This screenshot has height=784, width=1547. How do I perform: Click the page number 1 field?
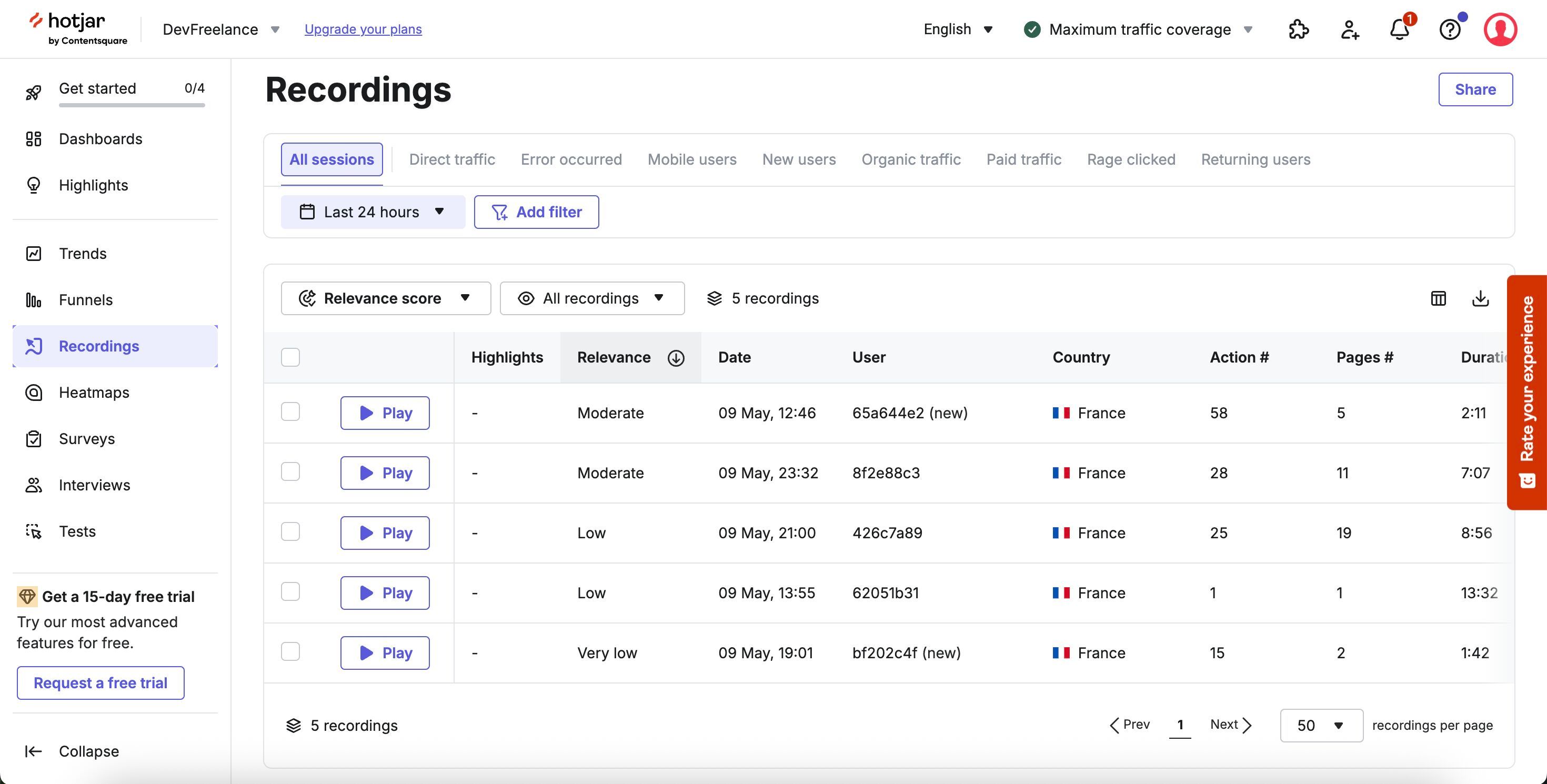pos(1180,725)
